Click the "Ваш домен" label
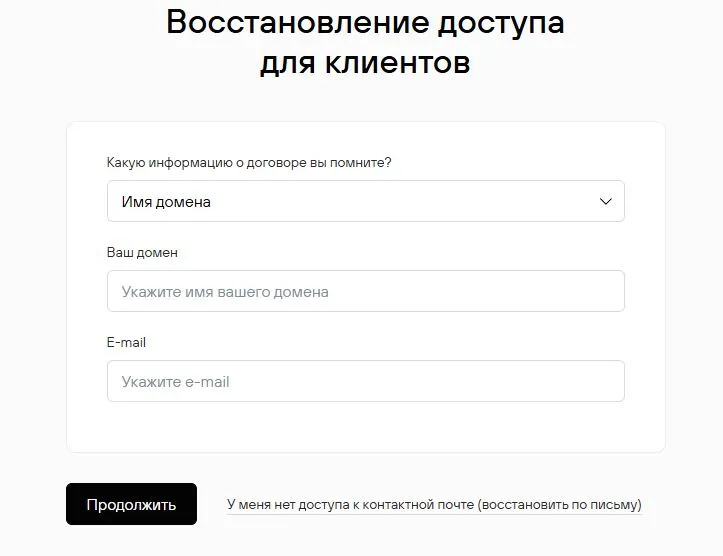This screenshot has height=556, width=723. (x=142, y=252)
